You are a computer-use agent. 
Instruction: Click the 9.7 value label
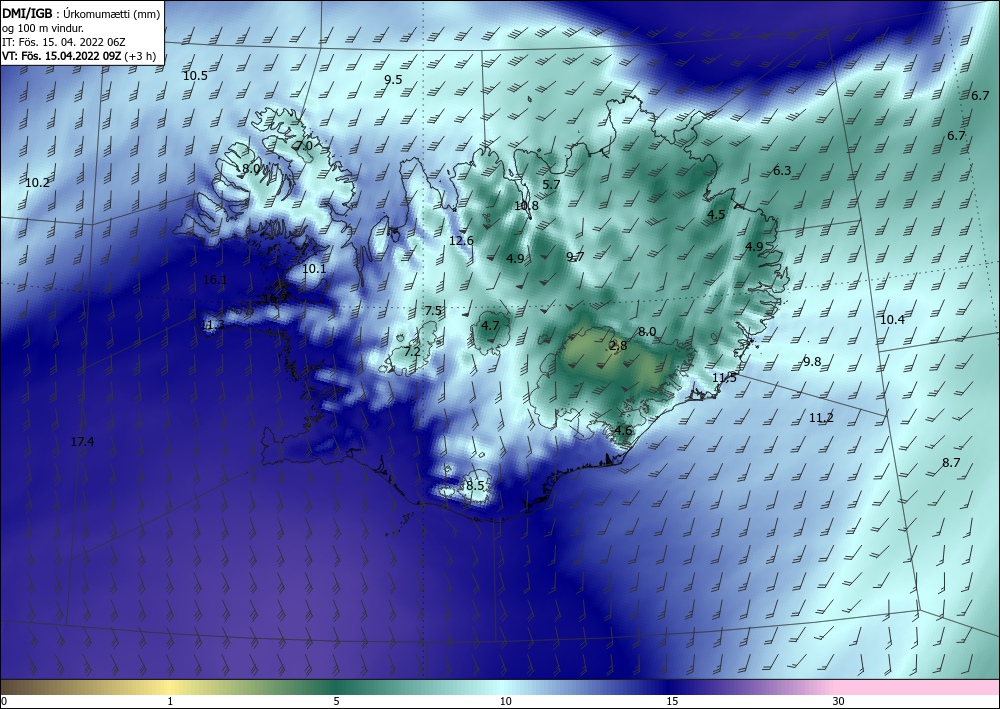click(x=575, y=256)
